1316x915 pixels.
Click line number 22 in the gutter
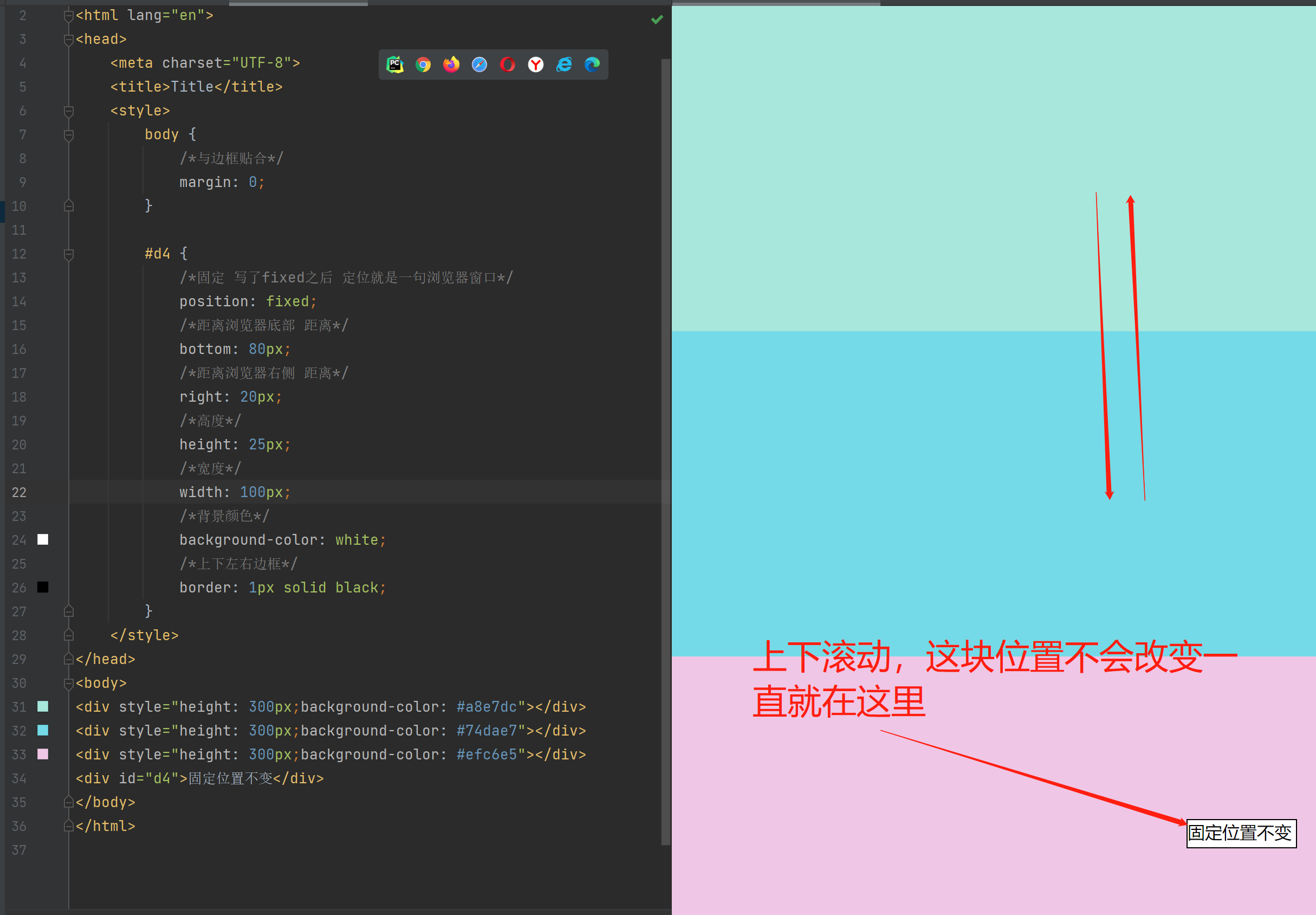[19, 493]
